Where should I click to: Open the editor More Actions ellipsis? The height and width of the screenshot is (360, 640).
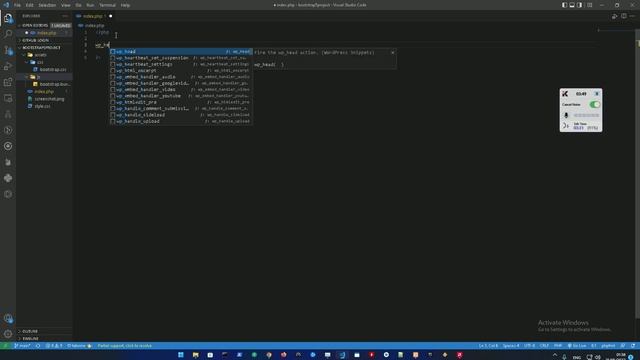click(632, 16)
